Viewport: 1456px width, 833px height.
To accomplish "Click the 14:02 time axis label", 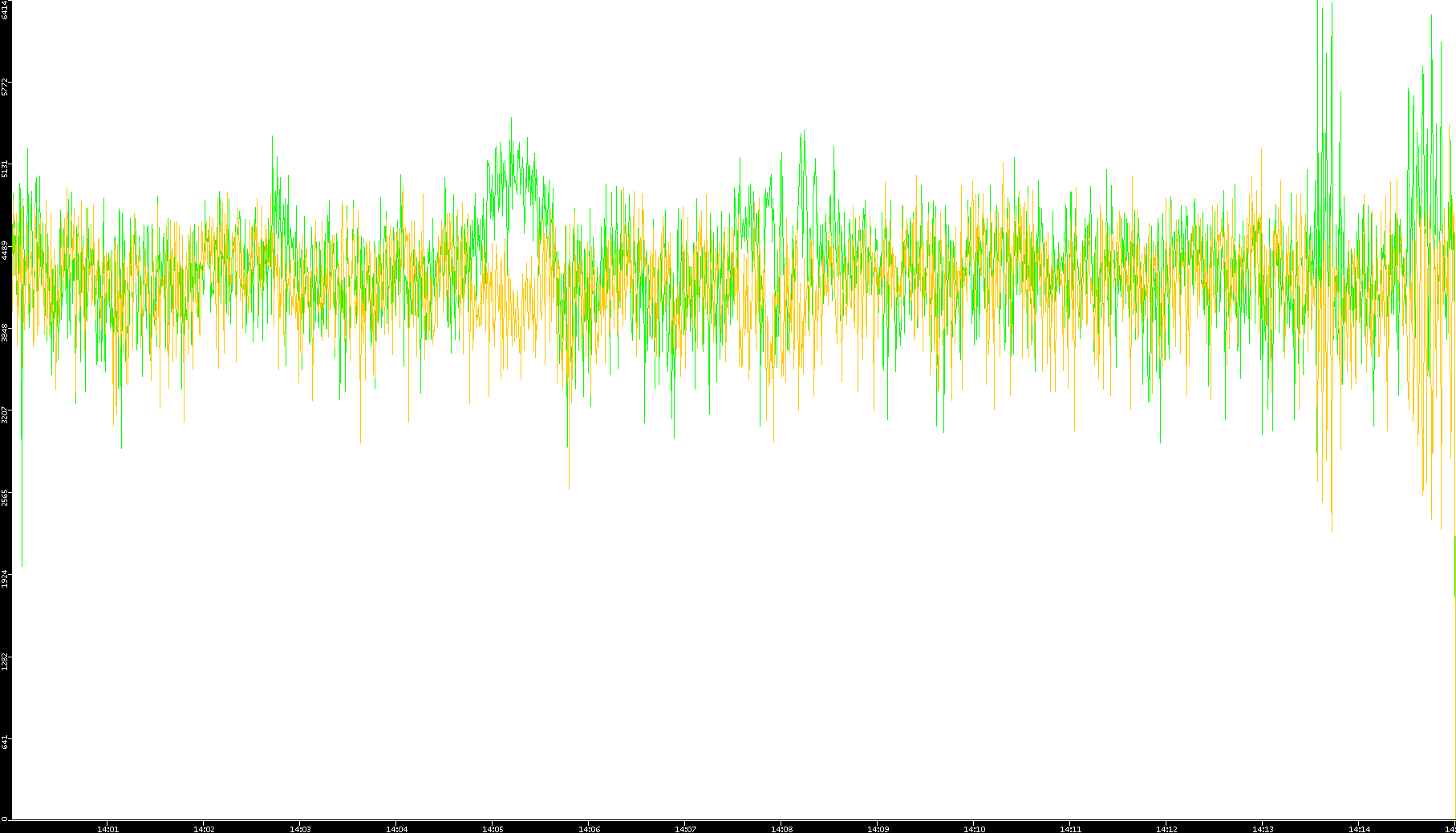I will click(x=204, y=829).
